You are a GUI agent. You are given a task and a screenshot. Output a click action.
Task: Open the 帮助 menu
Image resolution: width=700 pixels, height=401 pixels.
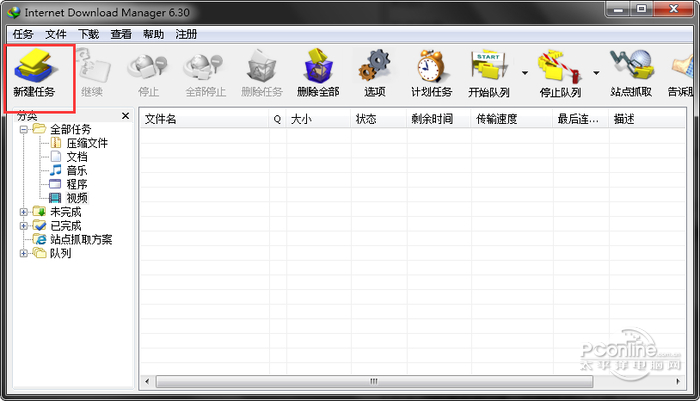click(154, 34)
